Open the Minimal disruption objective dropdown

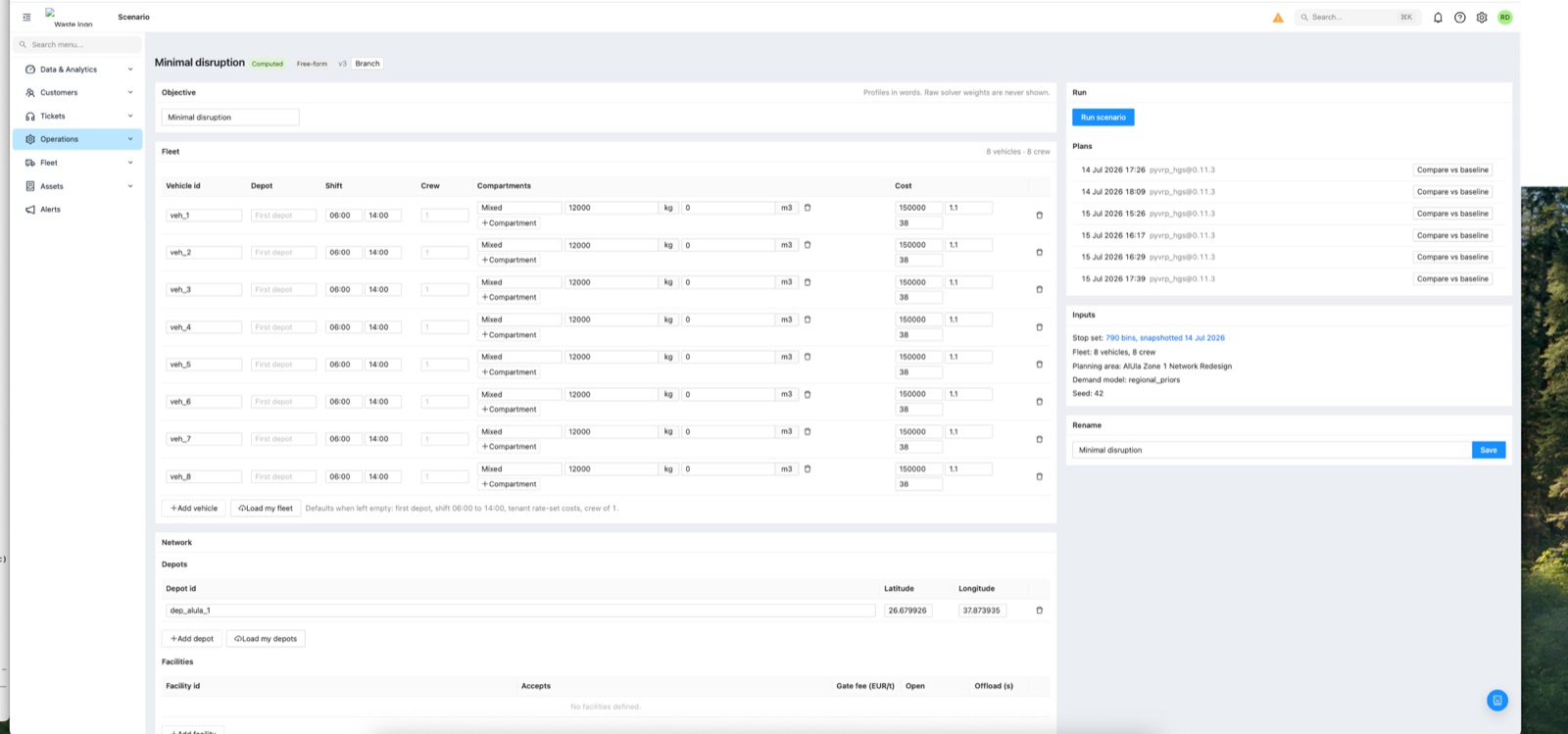(230, 118)
